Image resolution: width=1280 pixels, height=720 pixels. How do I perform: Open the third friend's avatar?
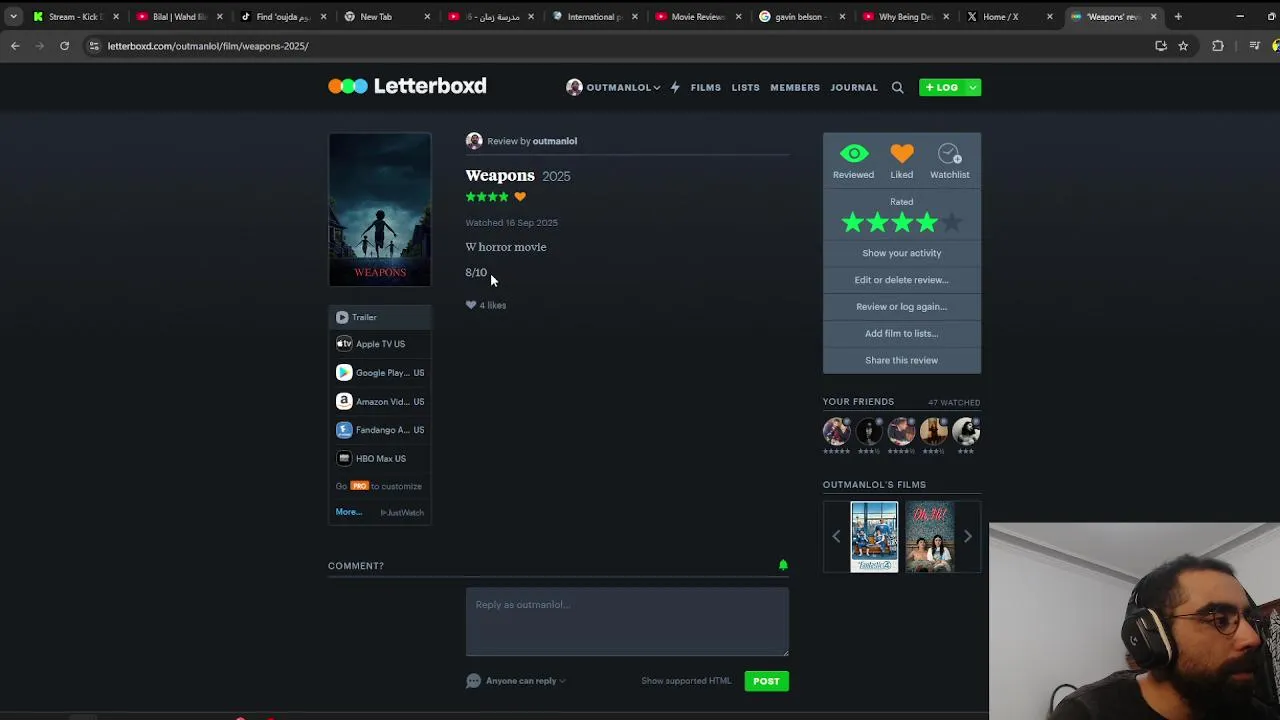(901, 431)
